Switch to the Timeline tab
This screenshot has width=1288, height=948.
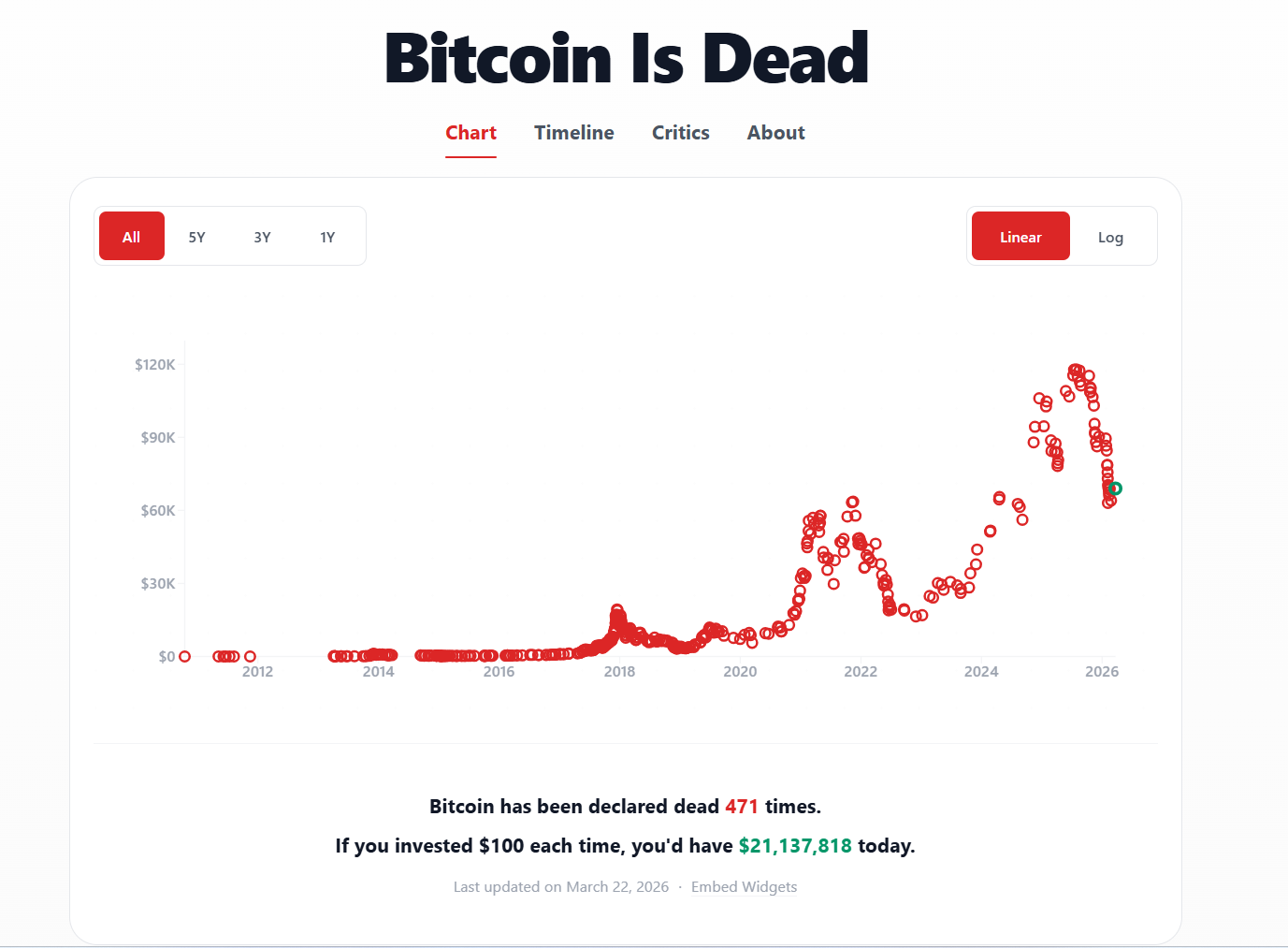573,133
